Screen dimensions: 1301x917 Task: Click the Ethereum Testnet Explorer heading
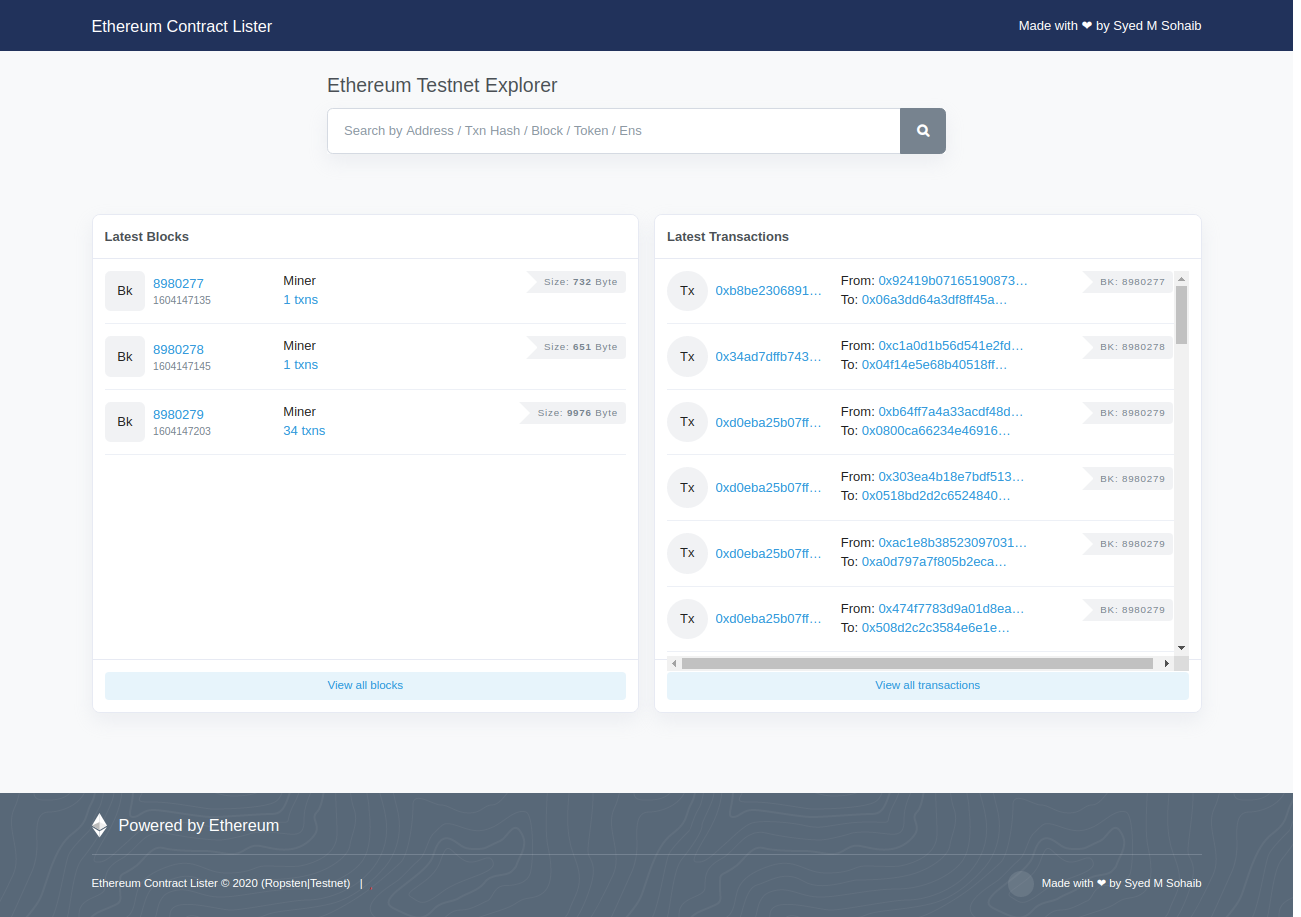[x=442, y=85]
